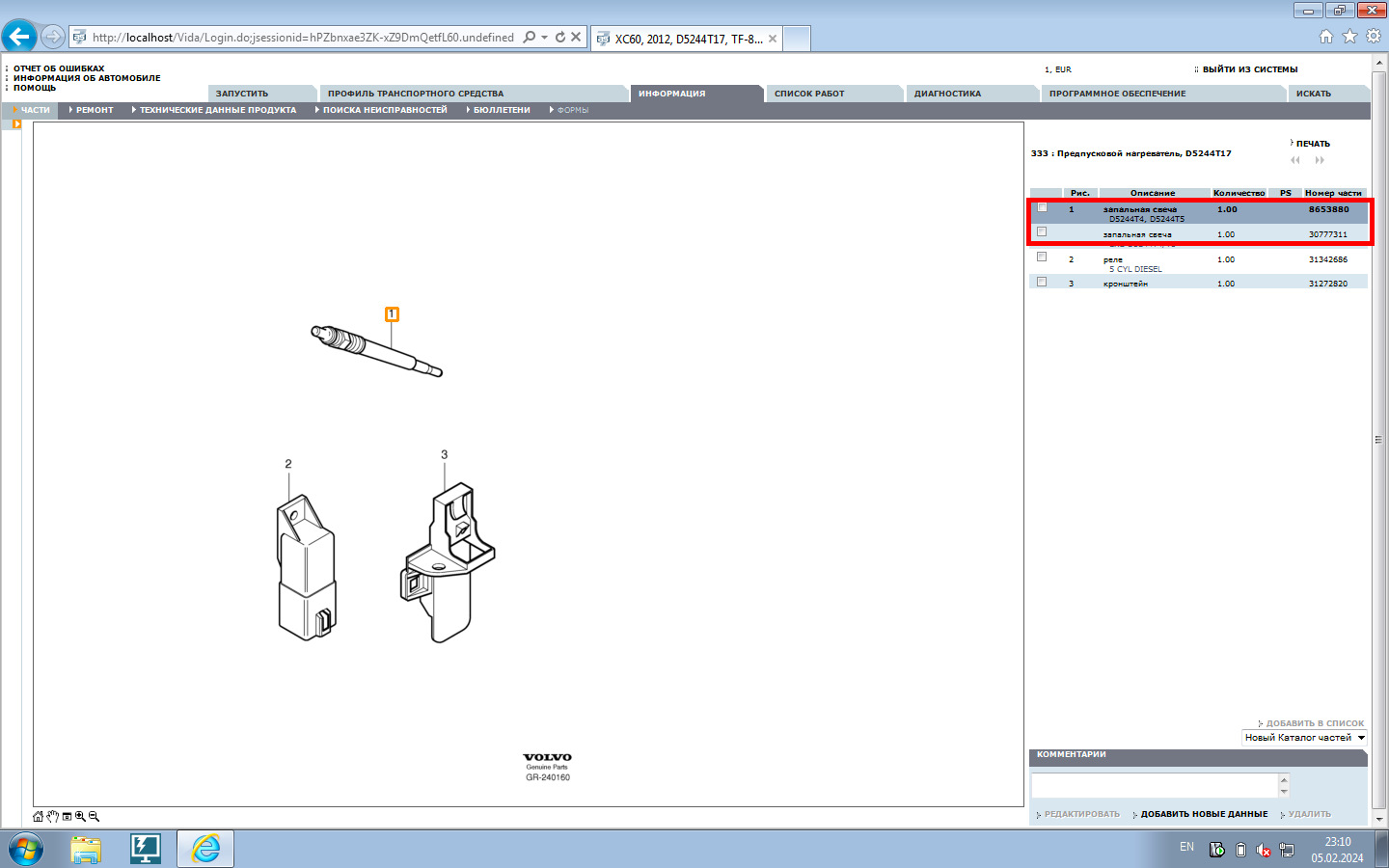Click ИНФОРМАЦИЯ ОБ АВТОМОБИЛЕ link

pos(87,78)
